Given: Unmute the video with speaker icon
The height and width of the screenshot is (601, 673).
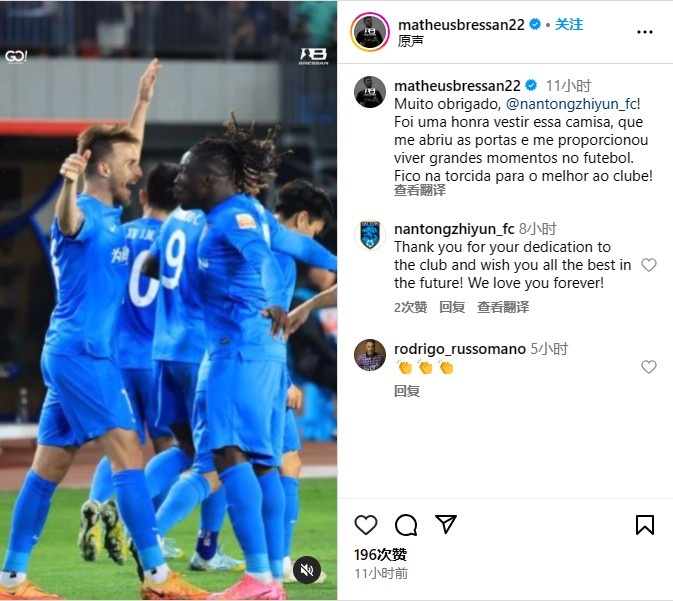Looking at the screenshot, I should (x=306, y=570).
